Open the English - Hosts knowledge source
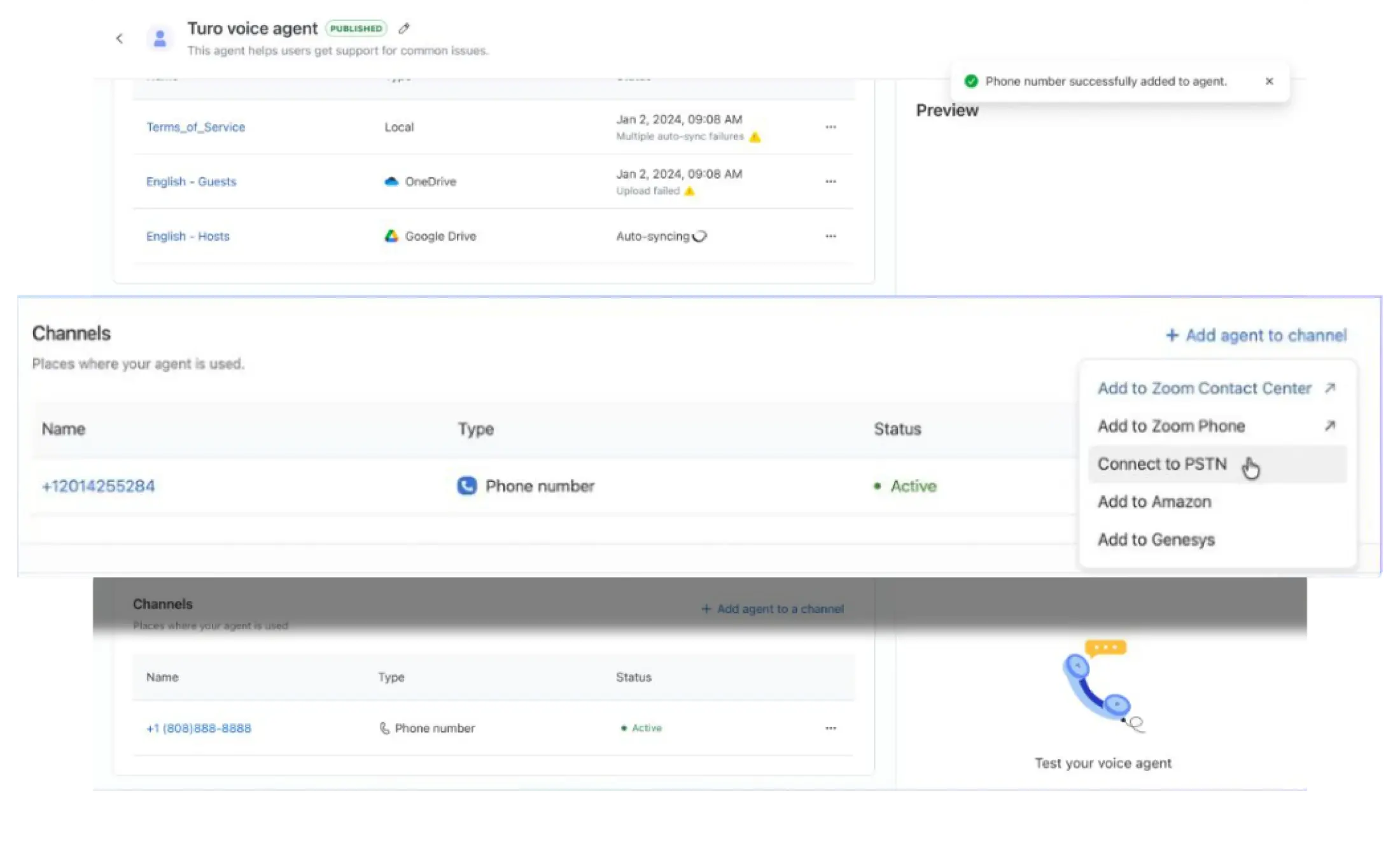 coord(188,236)
